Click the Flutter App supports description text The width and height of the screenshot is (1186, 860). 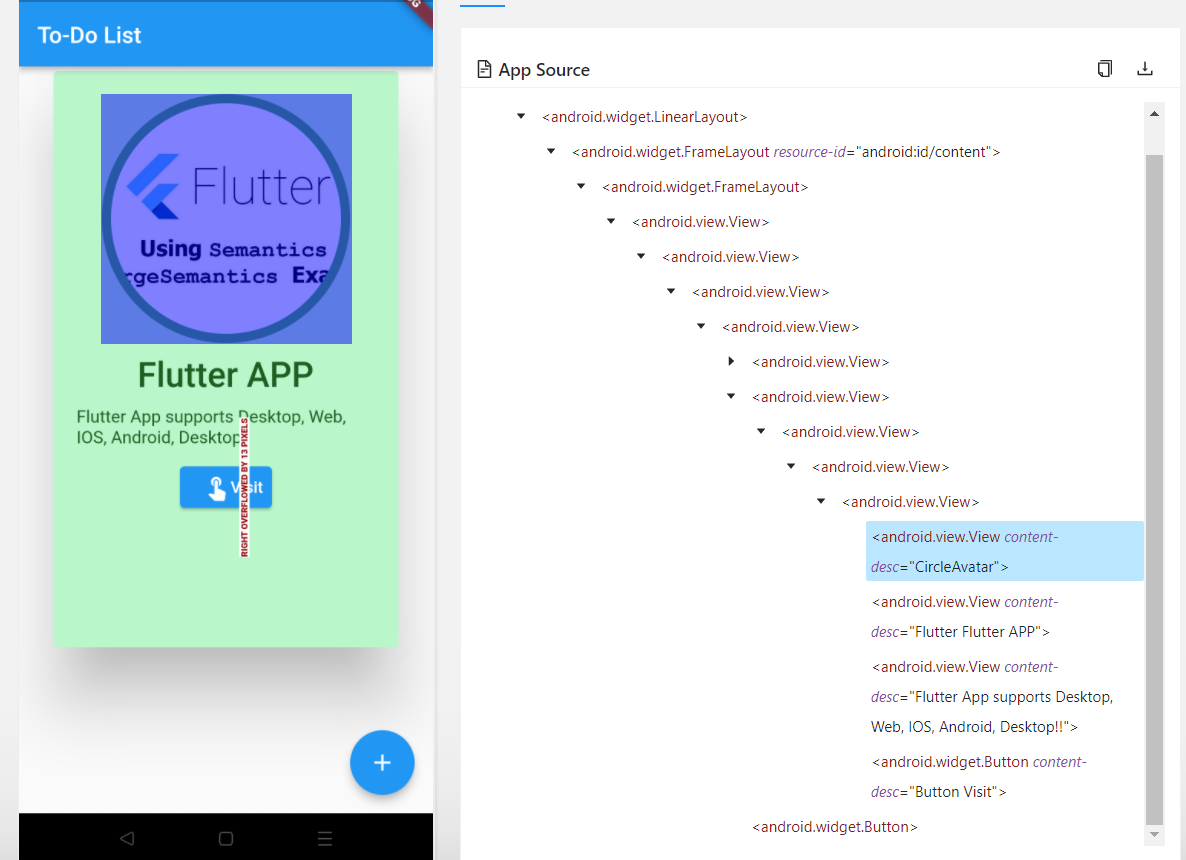[x=211, y=427]
